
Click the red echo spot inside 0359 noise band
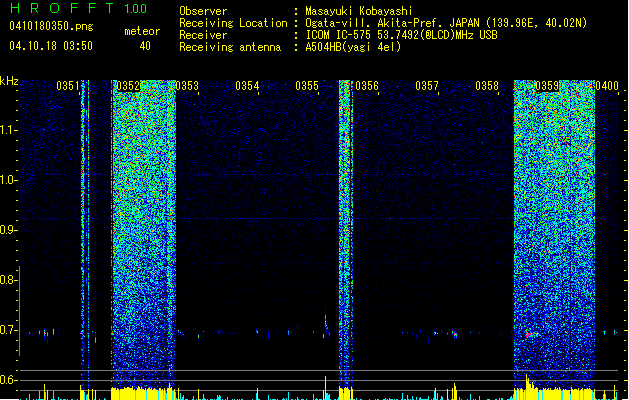point(532,334)
